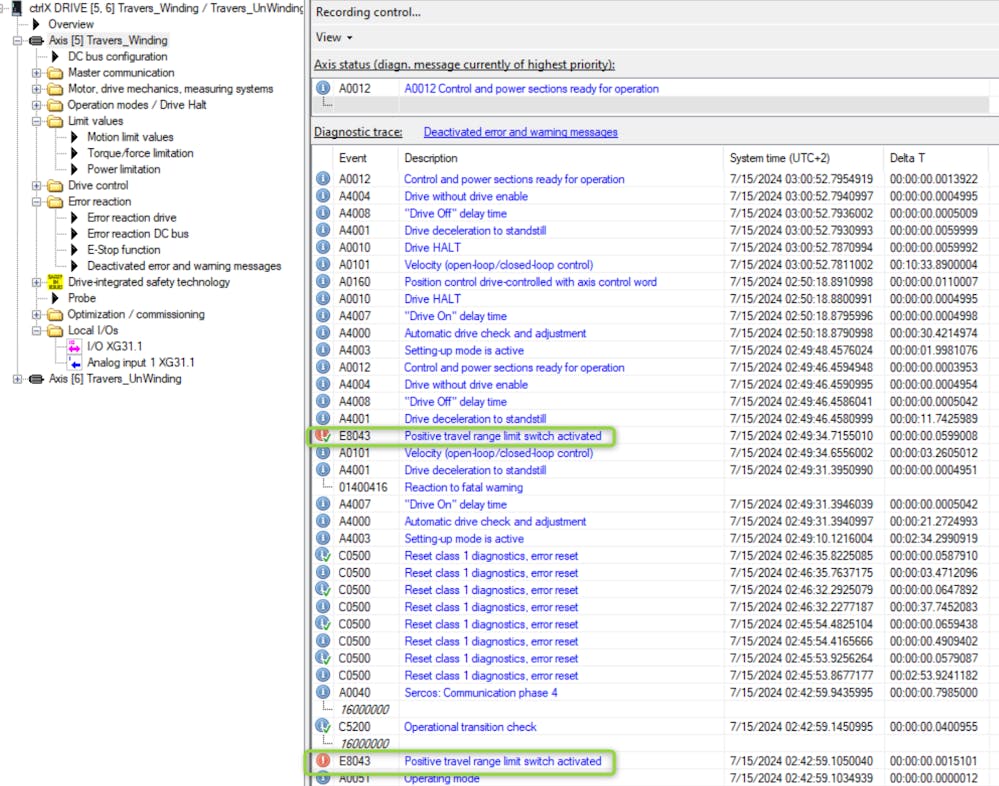Screen dimensions: 999x786
Task: Select E-Stop function in tree
Action: 123,250
